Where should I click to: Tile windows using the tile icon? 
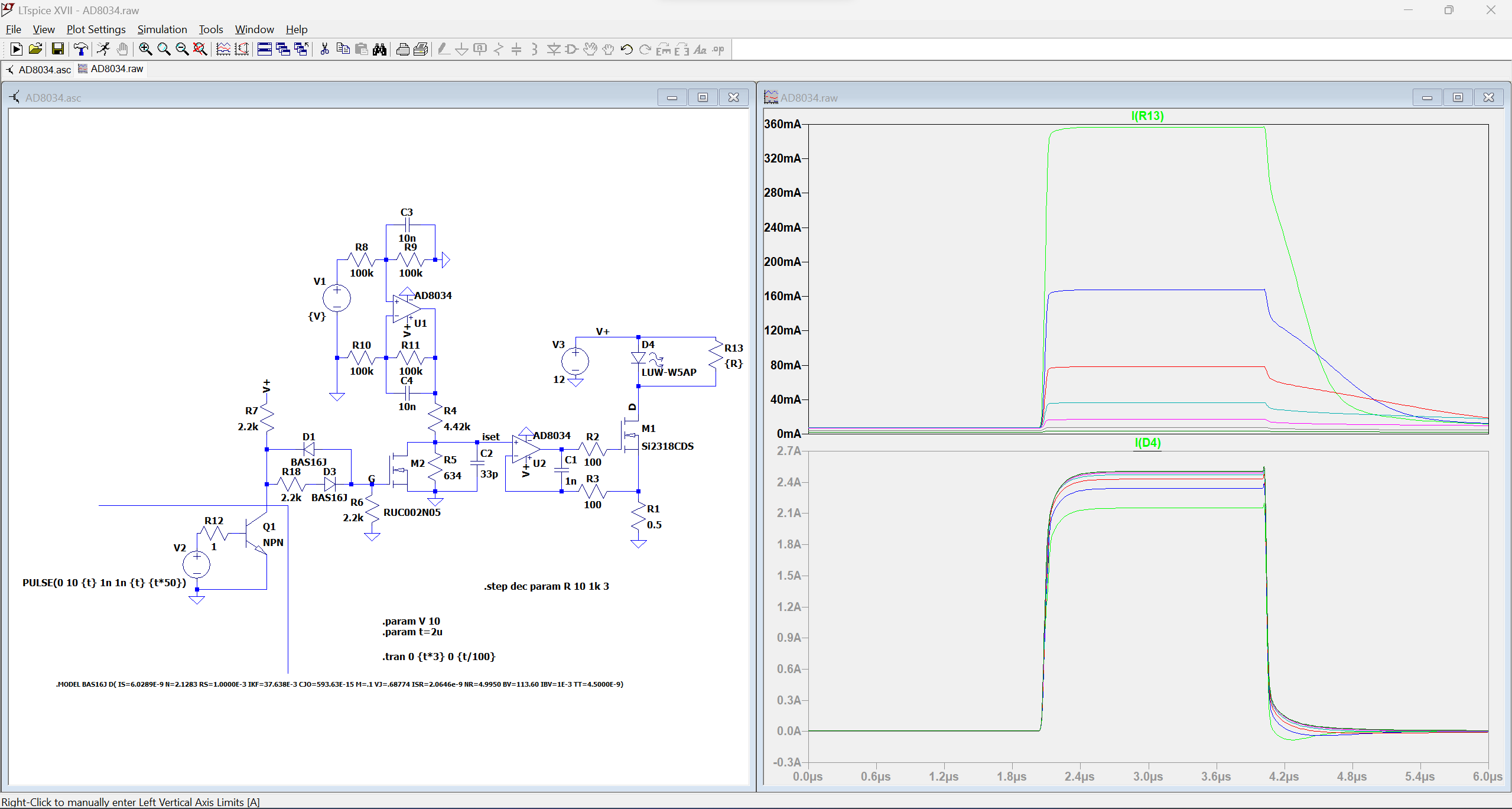265,50
